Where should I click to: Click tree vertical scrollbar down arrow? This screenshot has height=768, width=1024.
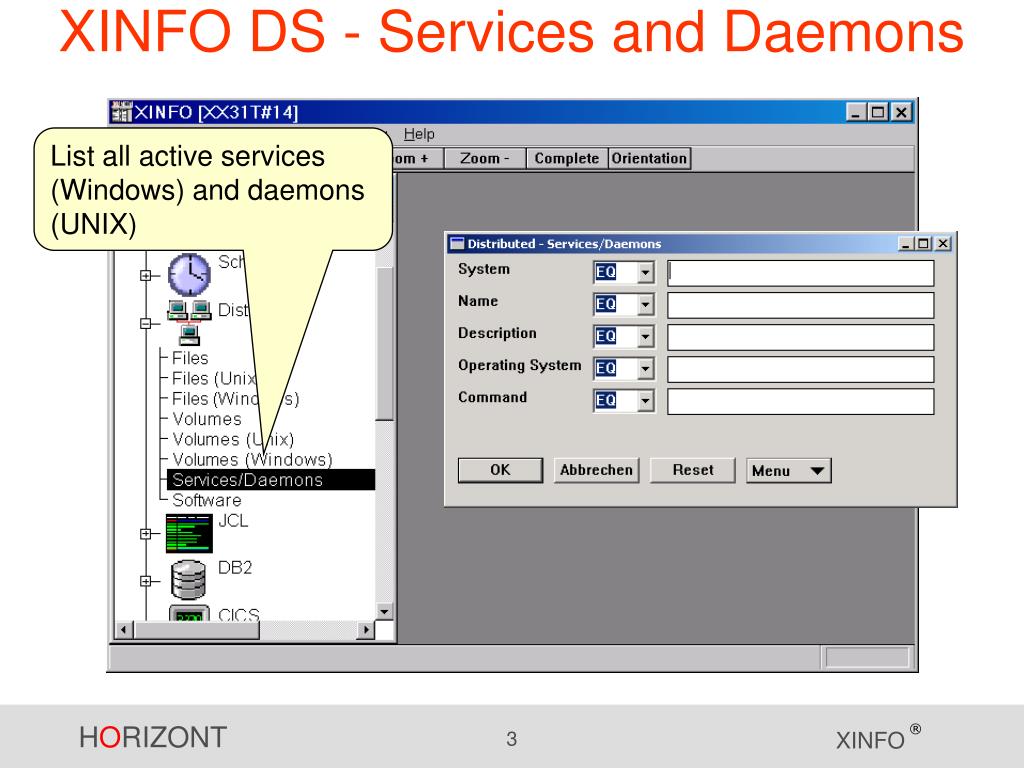pyautogui.click(x=384, y=612)
